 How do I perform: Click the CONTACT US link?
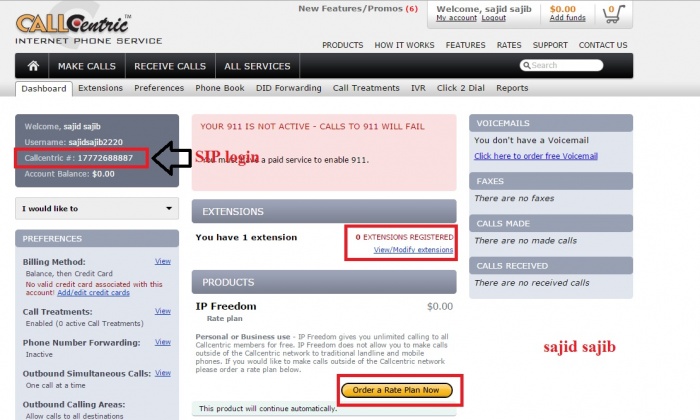coord(603,45)
